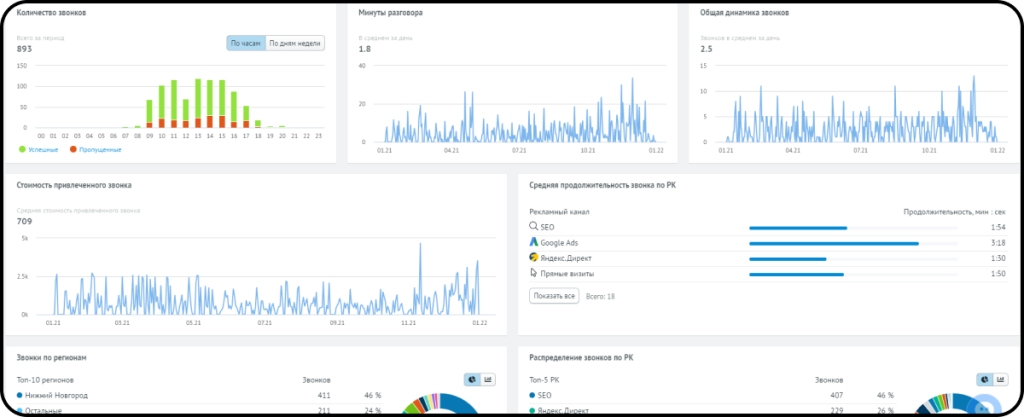Image resolution: width=1024 pixels, height=417 pixels.
Task: Click the hour 09 bar in calls chart
Action: [x=149, y=114]
